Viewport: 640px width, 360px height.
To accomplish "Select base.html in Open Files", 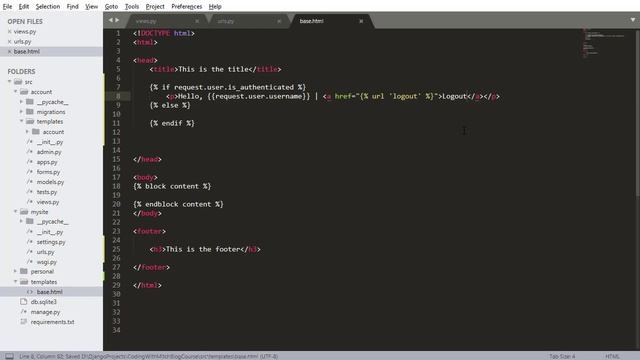I will tap(27, 51).
